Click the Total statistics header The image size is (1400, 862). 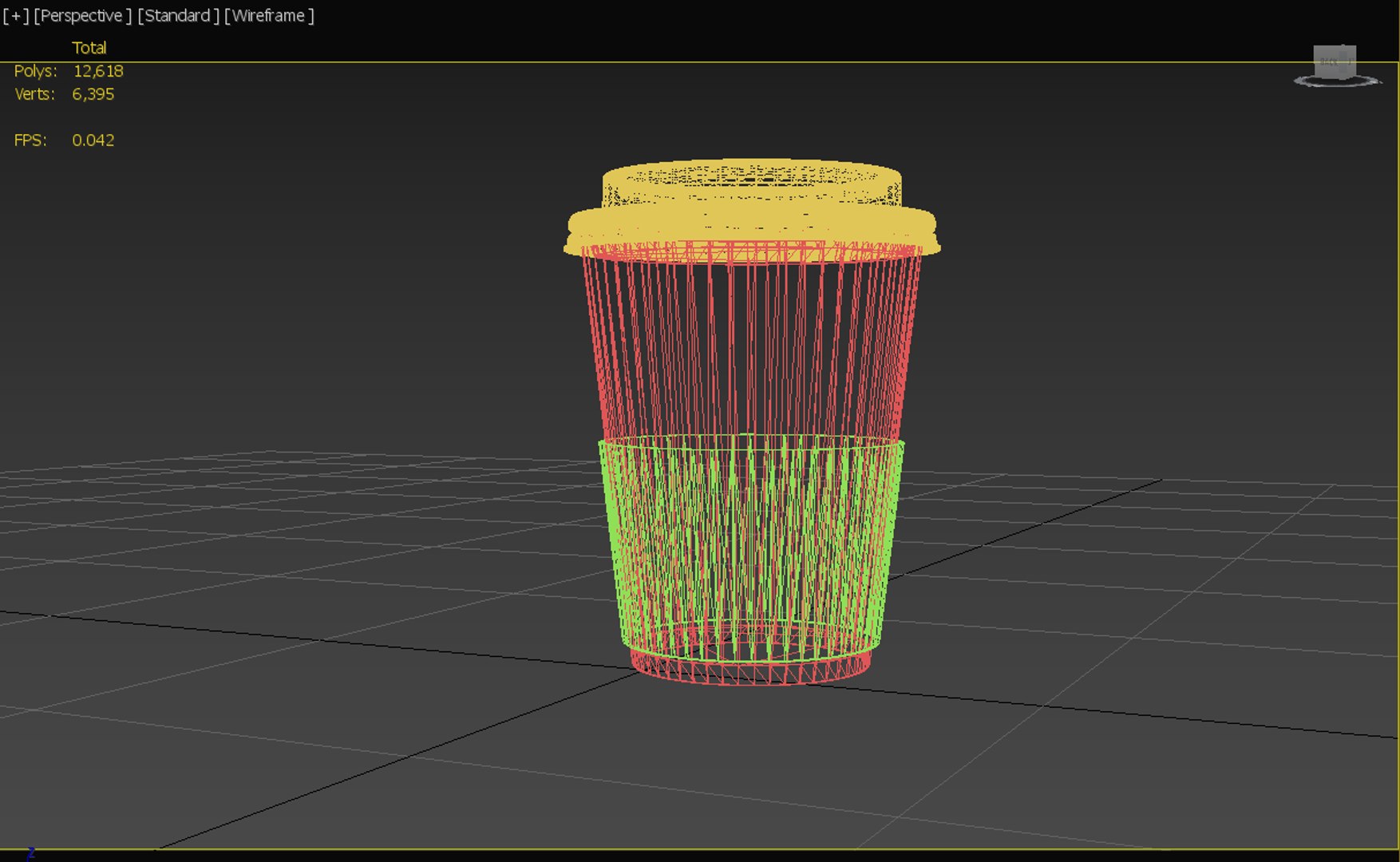89,48
